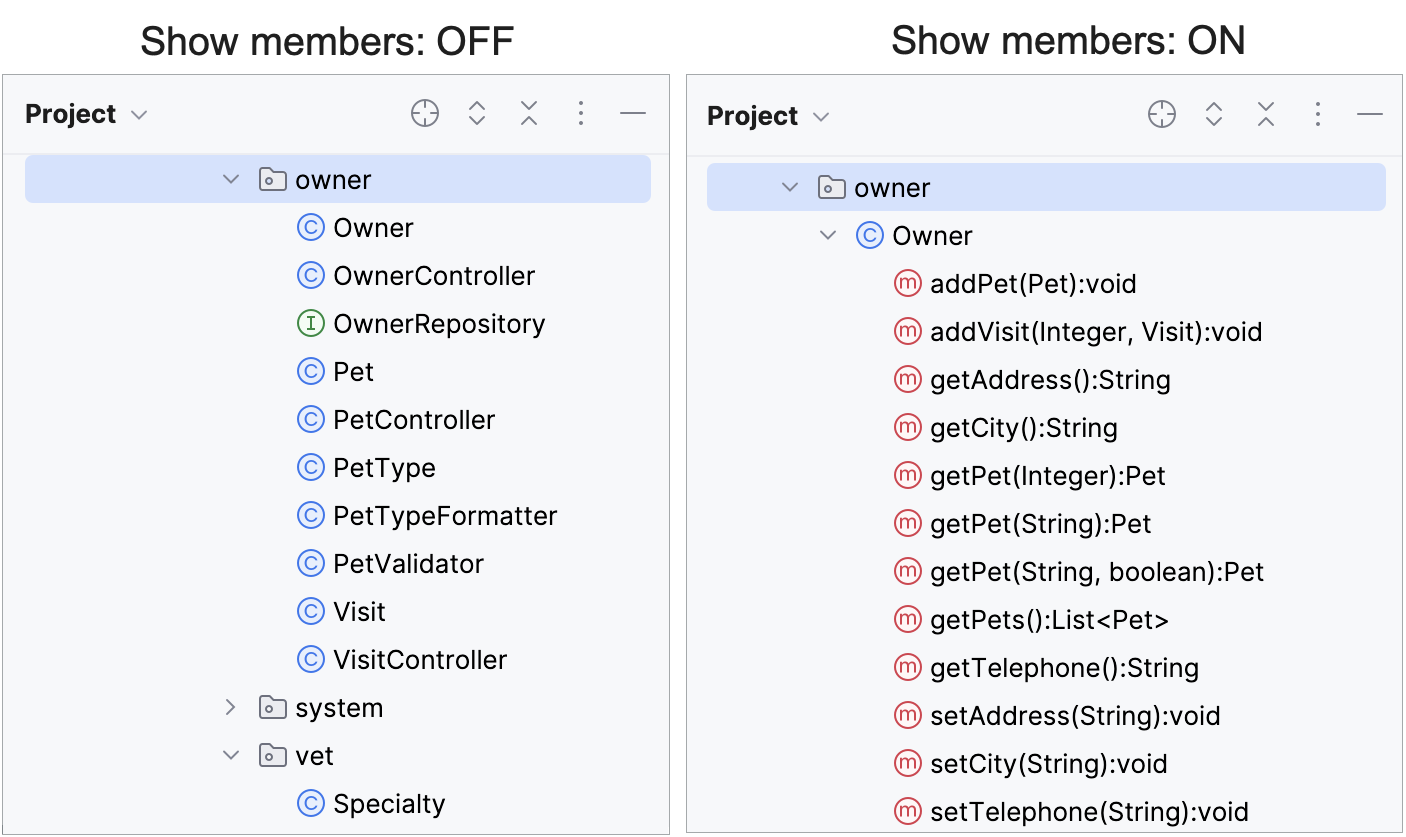
Task: Click the folder icon beside system package
Action: (x=271, y=707)
